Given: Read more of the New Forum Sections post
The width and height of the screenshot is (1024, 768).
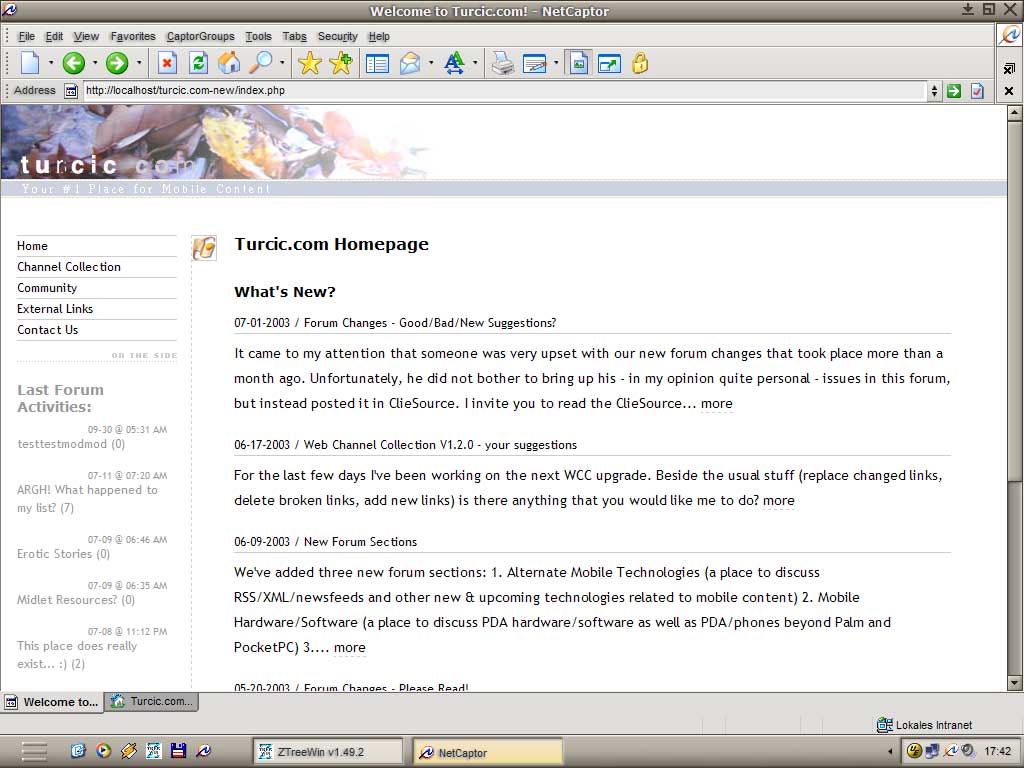Looking at the screenshot, I should [x=349, y=648].
